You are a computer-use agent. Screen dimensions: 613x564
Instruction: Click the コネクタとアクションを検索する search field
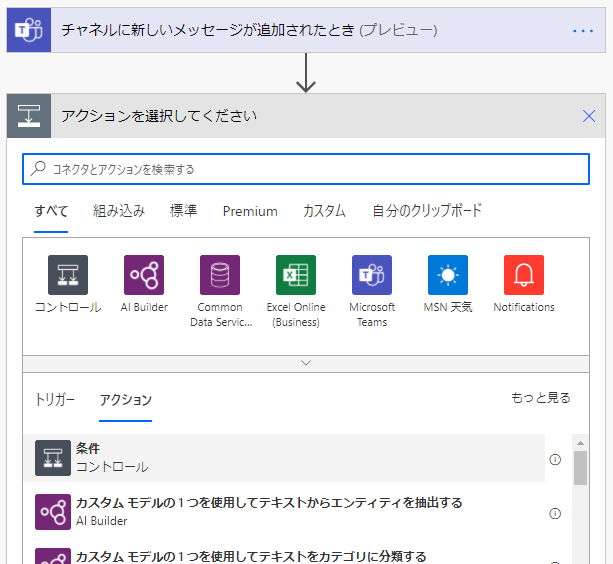coord(306,169)
